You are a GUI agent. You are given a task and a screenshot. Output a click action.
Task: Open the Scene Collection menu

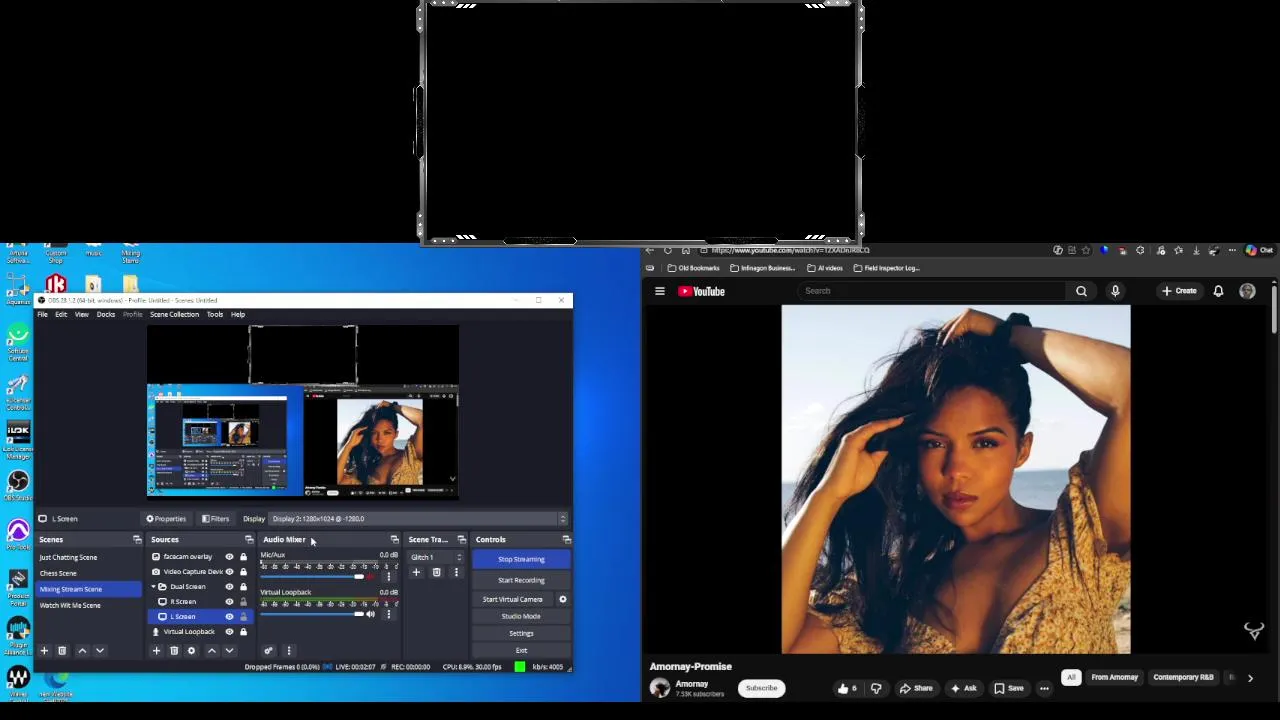[174, 315]
